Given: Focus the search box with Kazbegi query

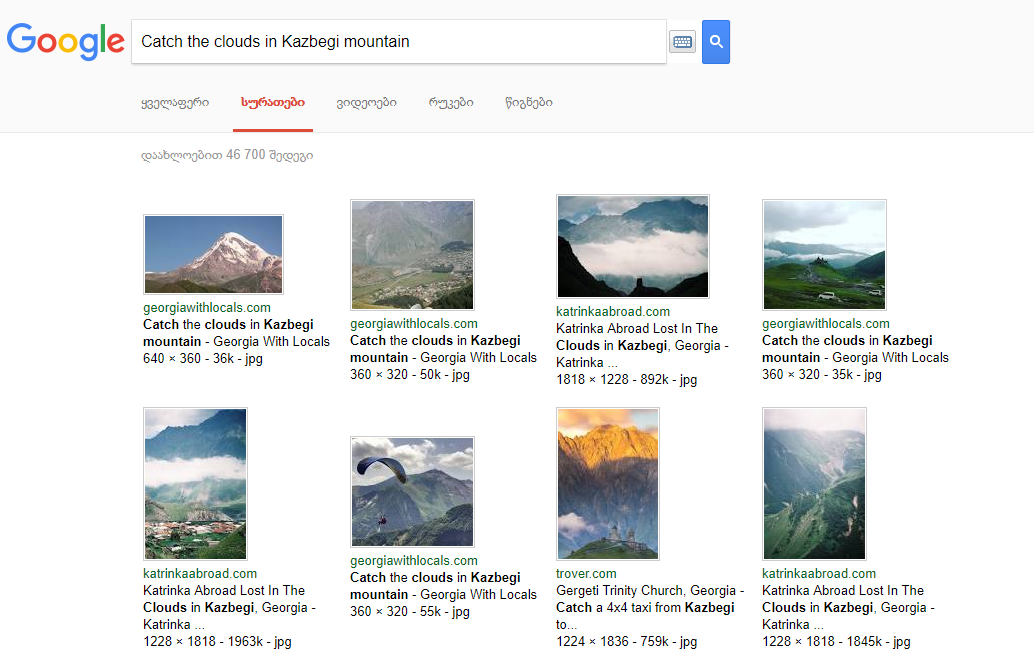Looking at the screenshot, I should (399, 42).
